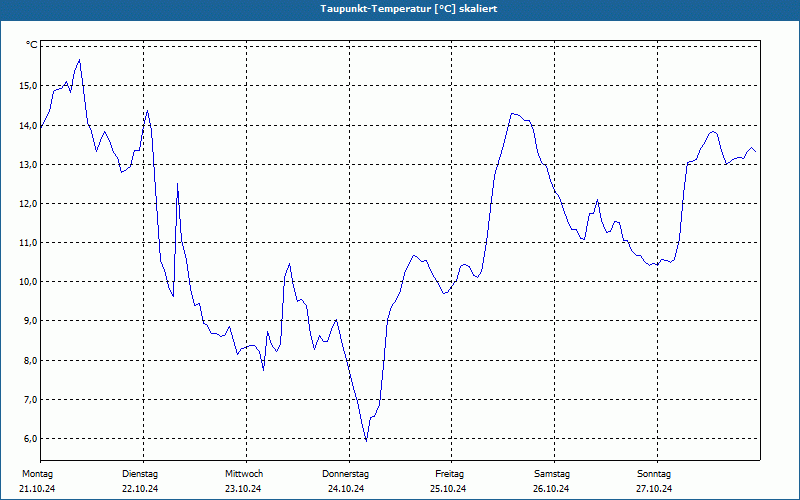
Task: Click the Freitag day label
Action: tap(449, 474)
